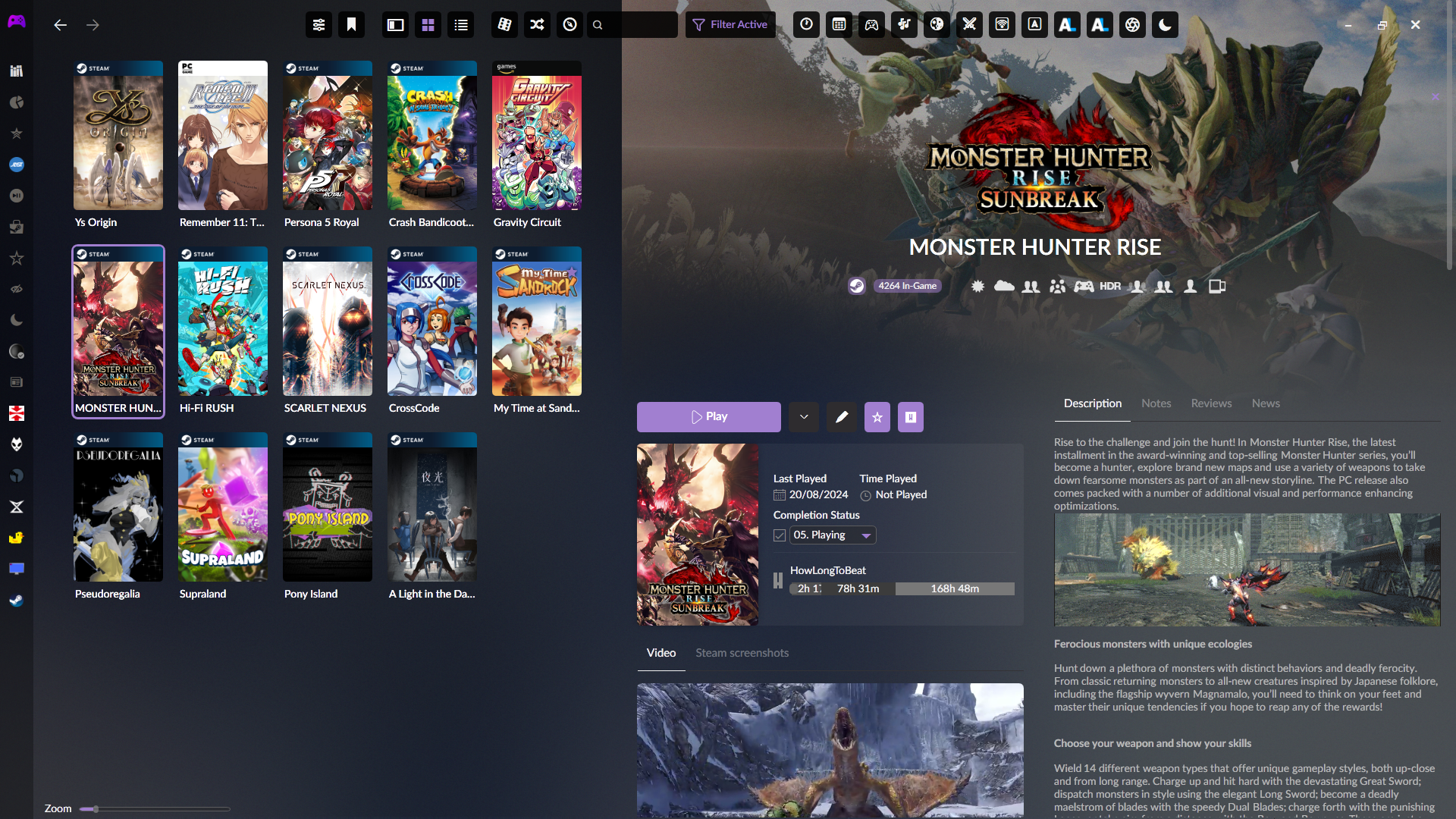Open the Steam screenshots tab
This screenshot has width=1456, height=819.
click(742, 653)
